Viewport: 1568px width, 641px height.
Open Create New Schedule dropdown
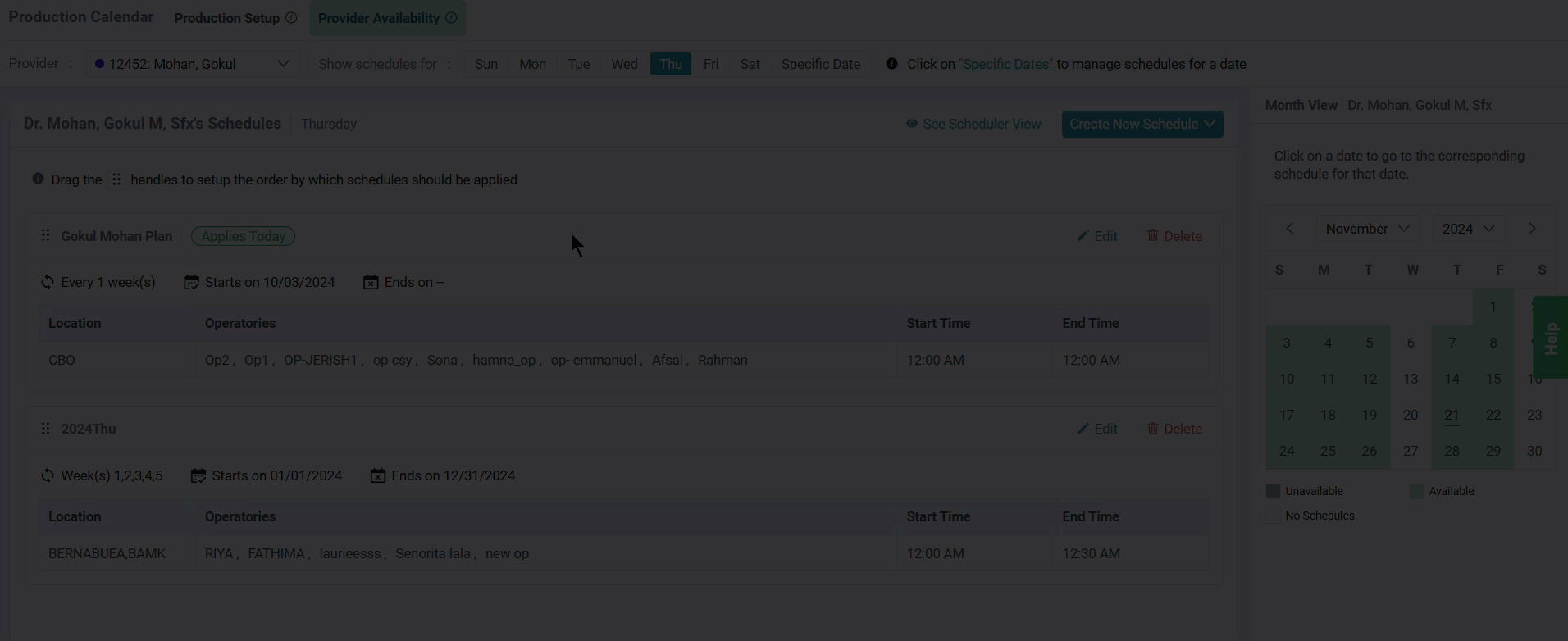(1142, 124)
